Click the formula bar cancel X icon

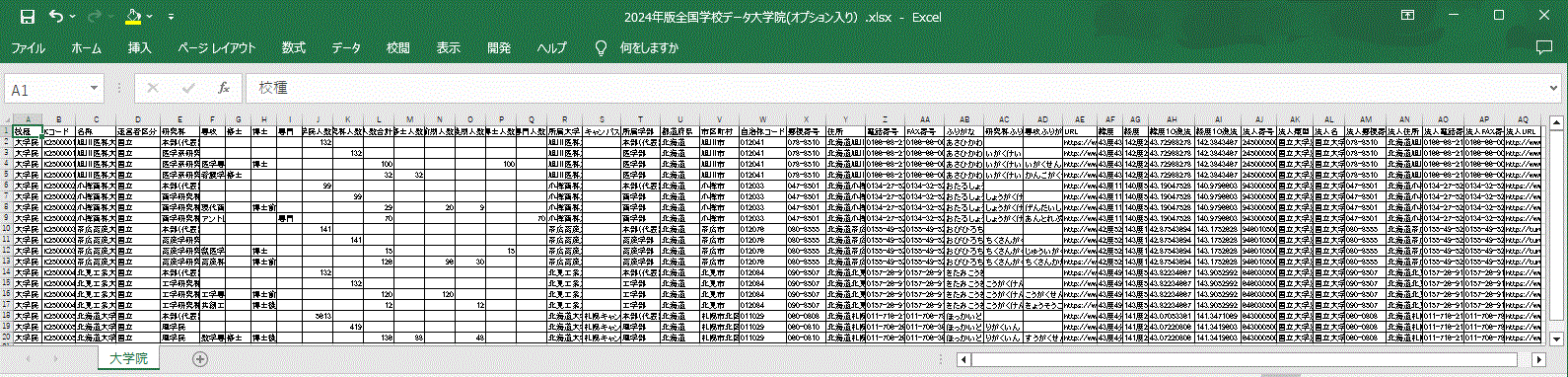(x=153, y=88)
